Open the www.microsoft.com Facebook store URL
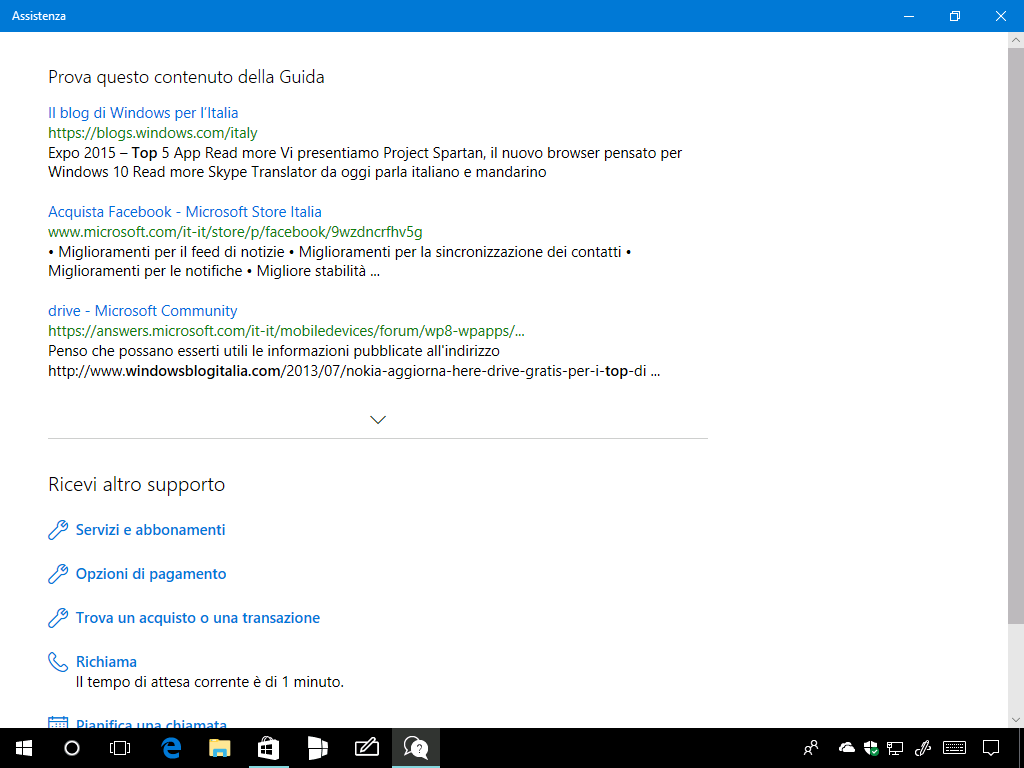Screen dimensions: 1024x768 [x=235, y=232]
